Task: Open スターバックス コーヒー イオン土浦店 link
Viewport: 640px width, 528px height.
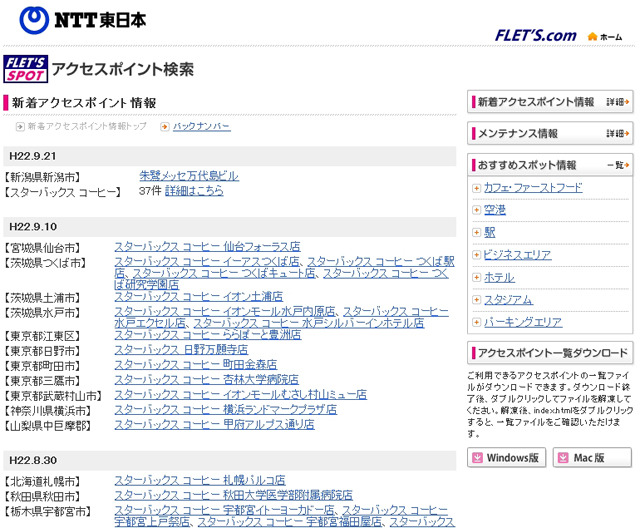Action: (x=199, y=296)
